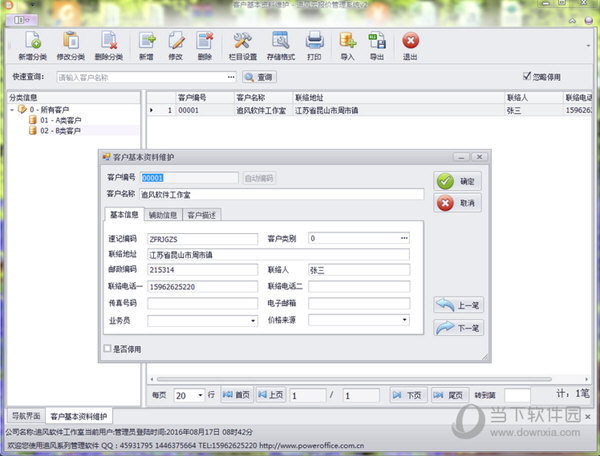
Task: Select the 0 - 所有客户 tree item
Action: point(49,110)
